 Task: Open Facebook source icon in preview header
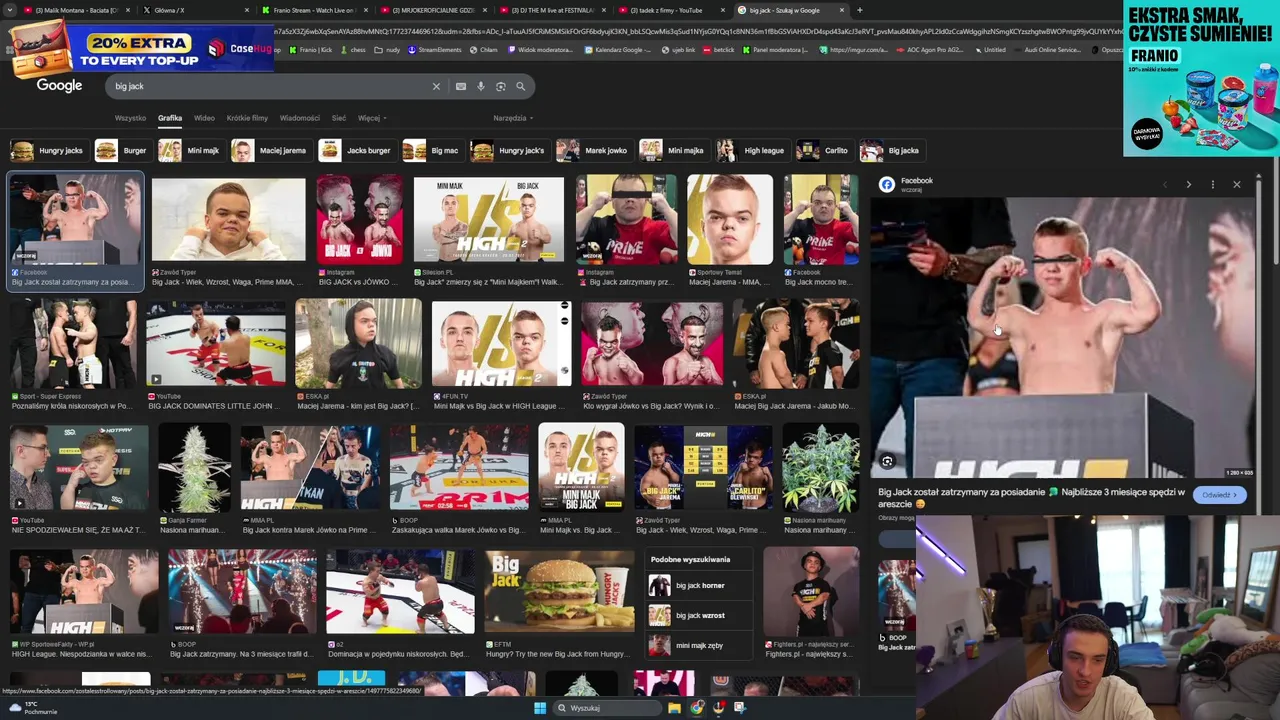pos(887,184)
